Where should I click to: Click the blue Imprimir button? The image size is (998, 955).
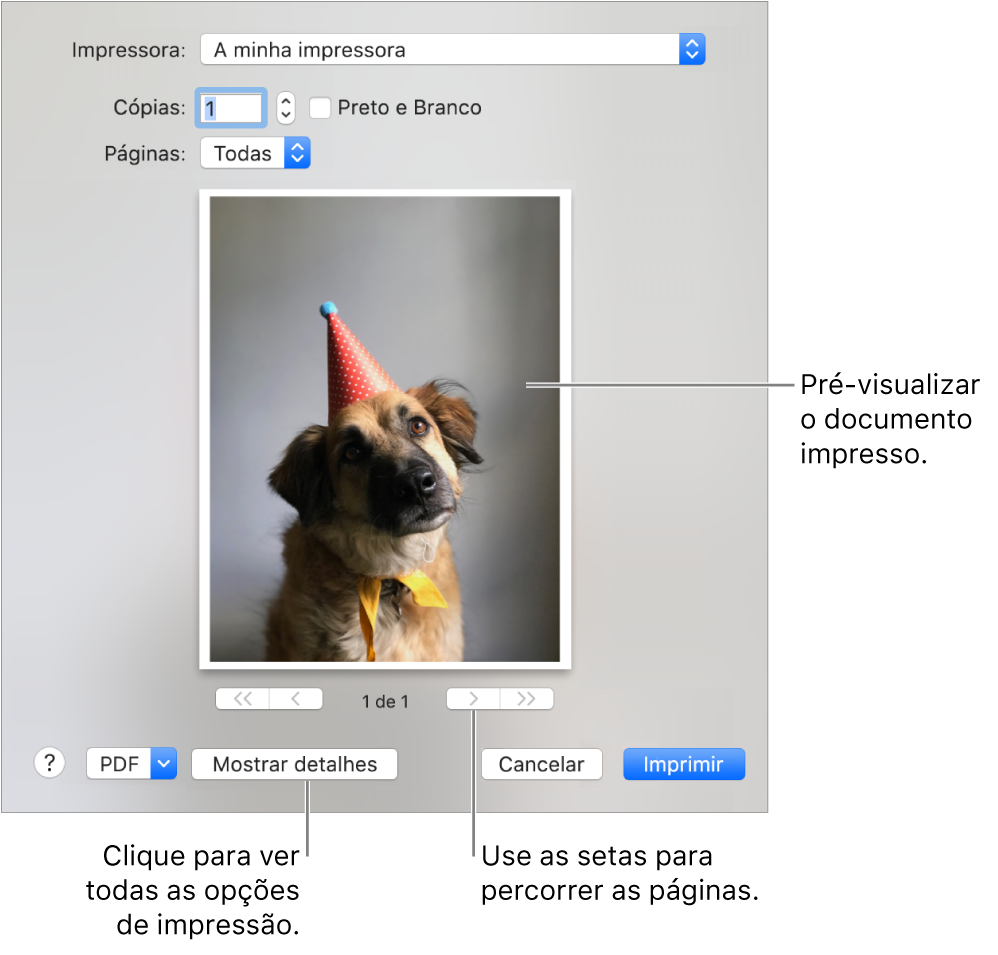[684, 763]
